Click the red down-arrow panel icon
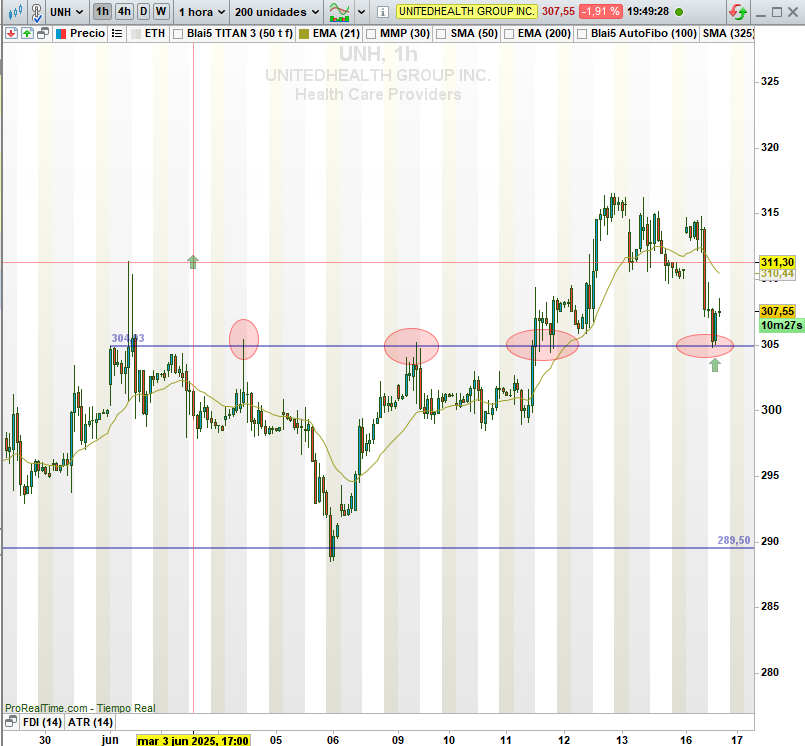The width and height of the screenshot is (805, 746). pyautogui.click(x=11, y=33)
